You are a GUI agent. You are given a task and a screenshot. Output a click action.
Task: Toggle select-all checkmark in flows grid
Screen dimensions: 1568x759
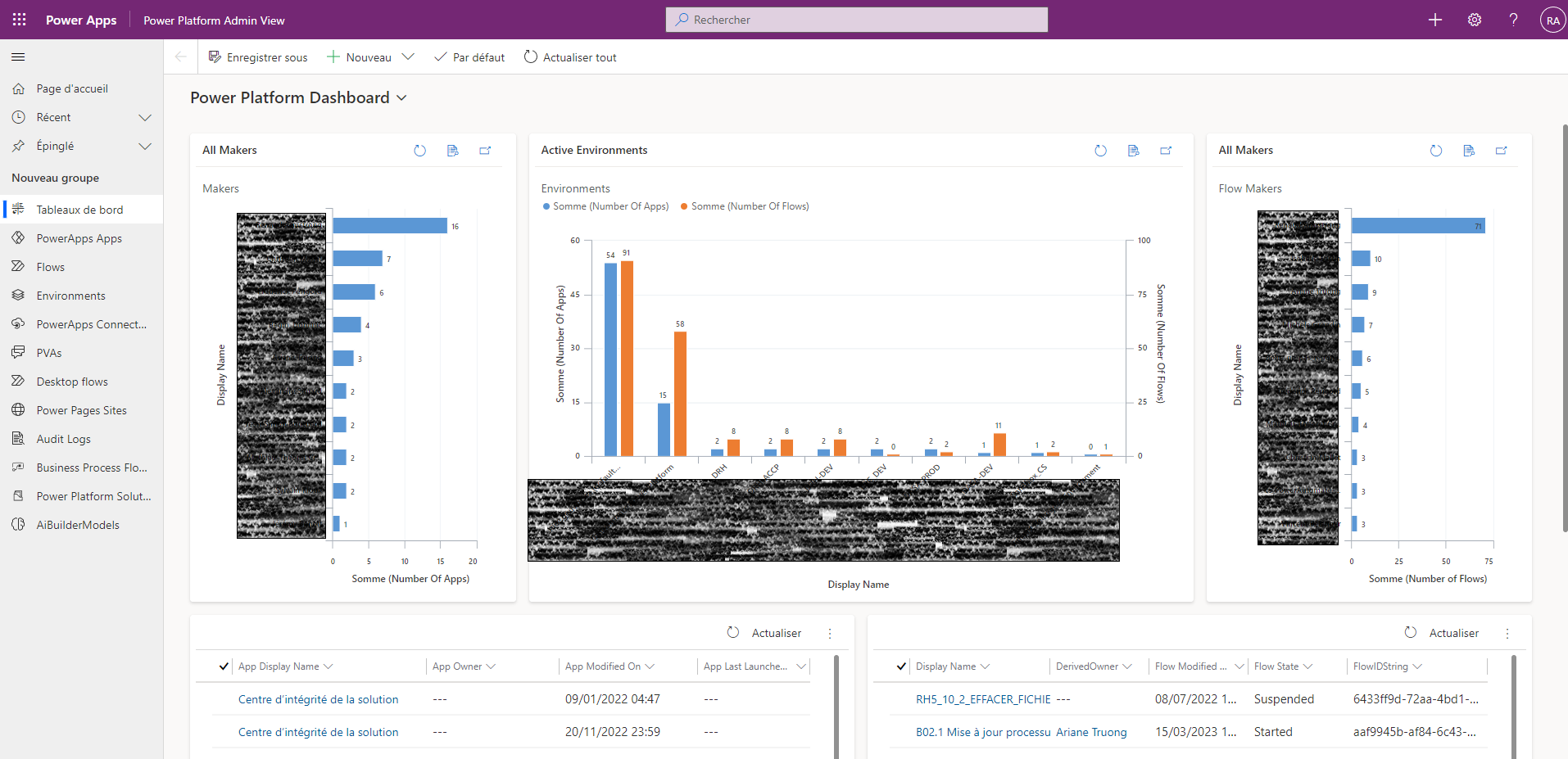click(x=901, y=666)
